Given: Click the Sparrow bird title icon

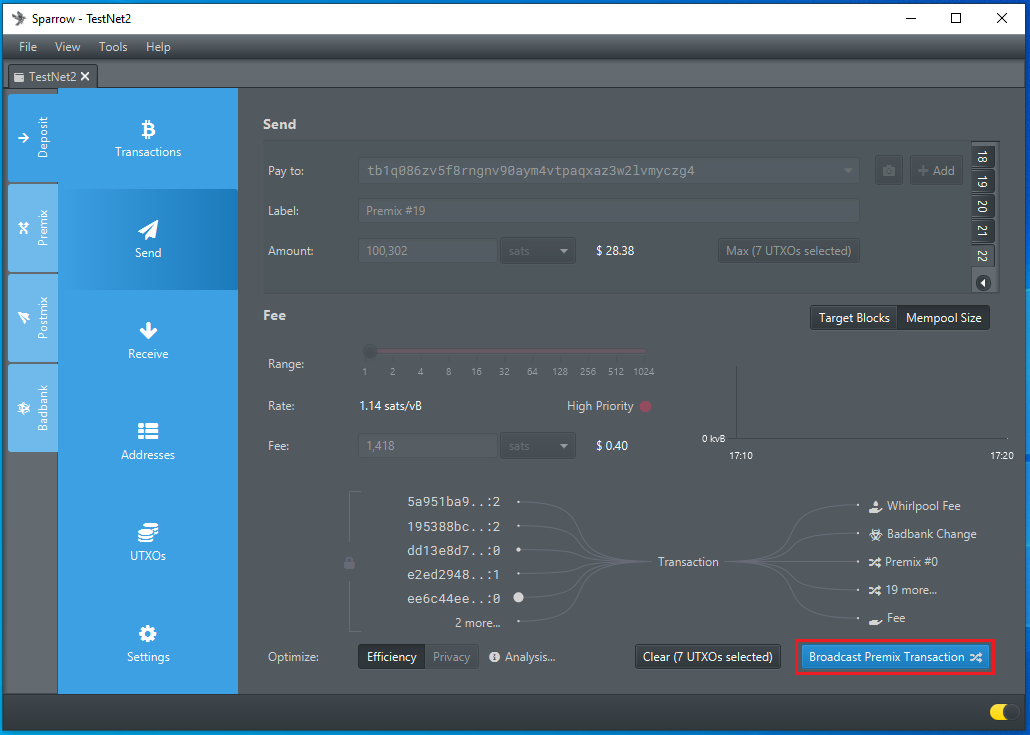Looking at the screenshot, I should coord(19,18).
